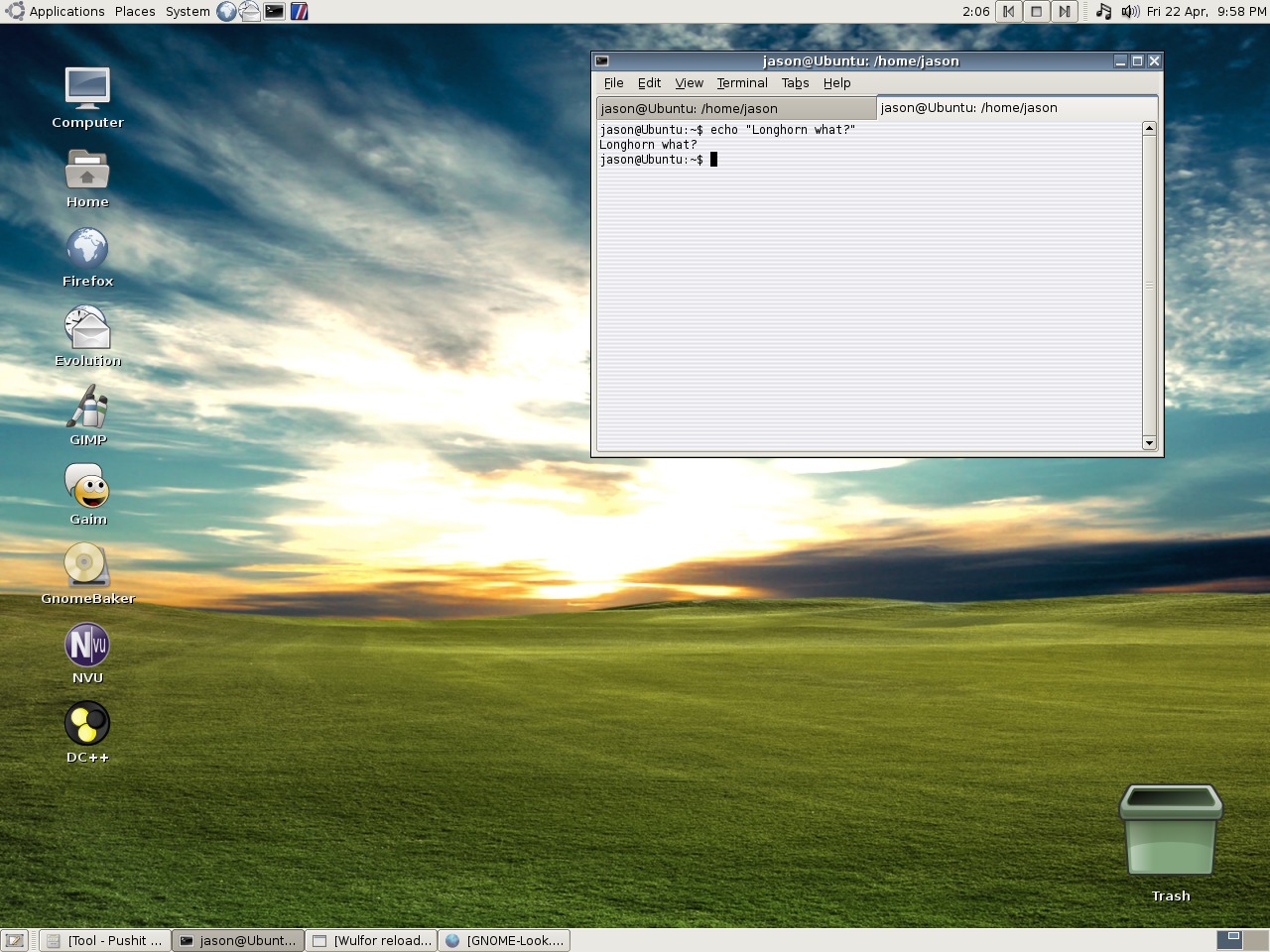Viewport: 1270px width, 952px height.
Task: Click the Show Desktop button in bottom panel
Action: (x=15, y=941)
